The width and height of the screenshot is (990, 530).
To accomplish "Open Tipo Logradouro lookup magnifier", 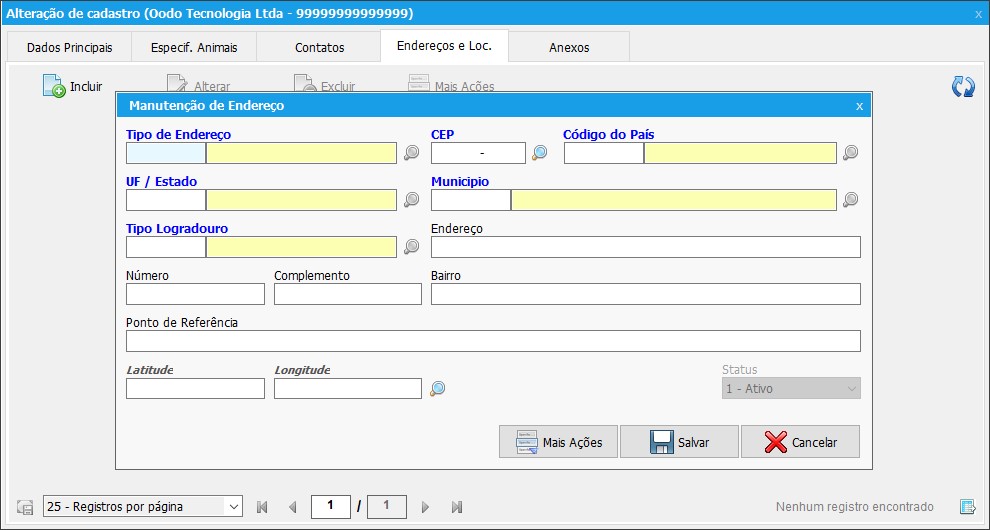I will pyautogui.click(x=412, y=246).
